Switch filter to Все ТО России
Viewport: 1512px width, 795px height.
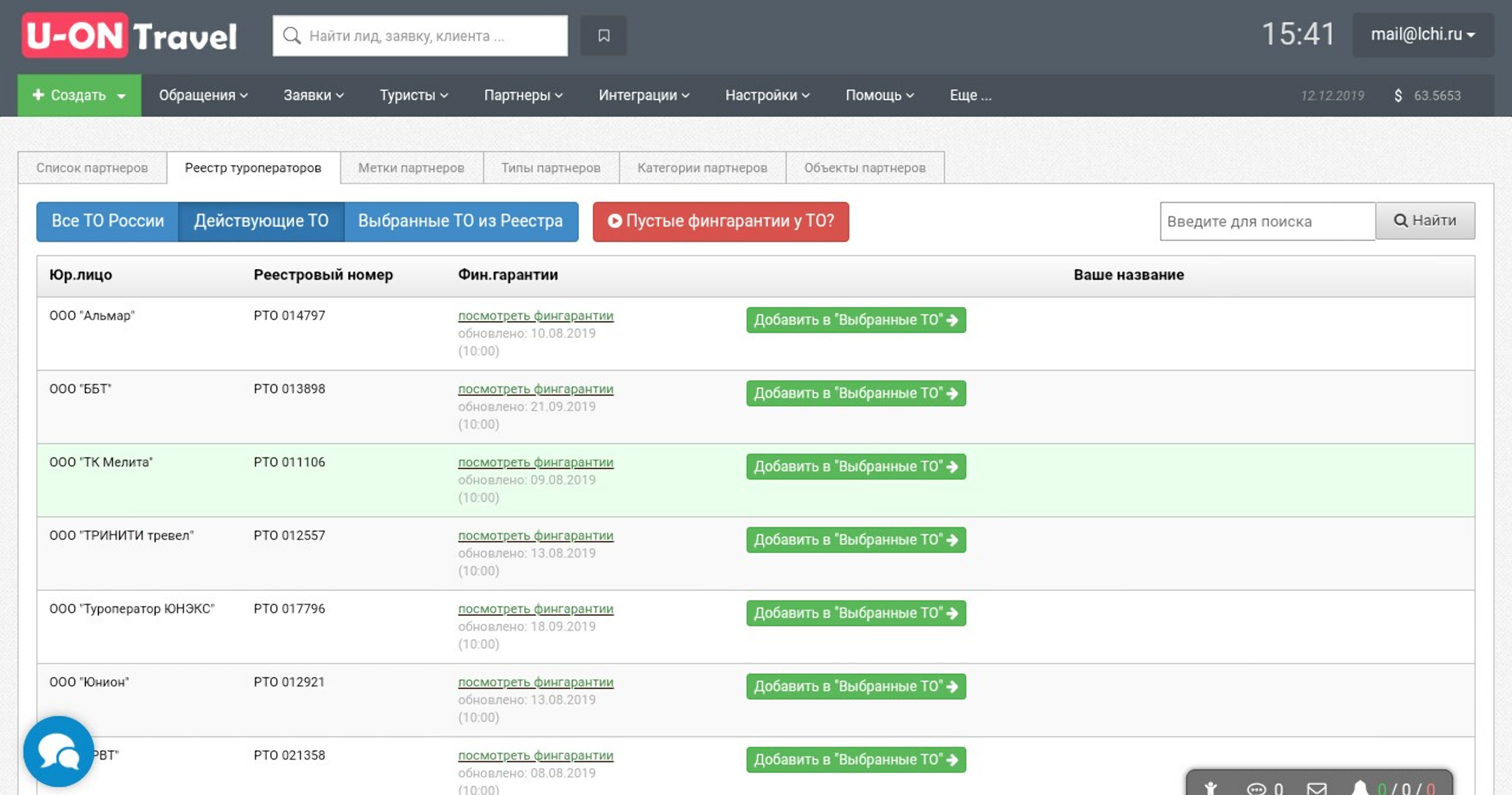click(108, 221)
